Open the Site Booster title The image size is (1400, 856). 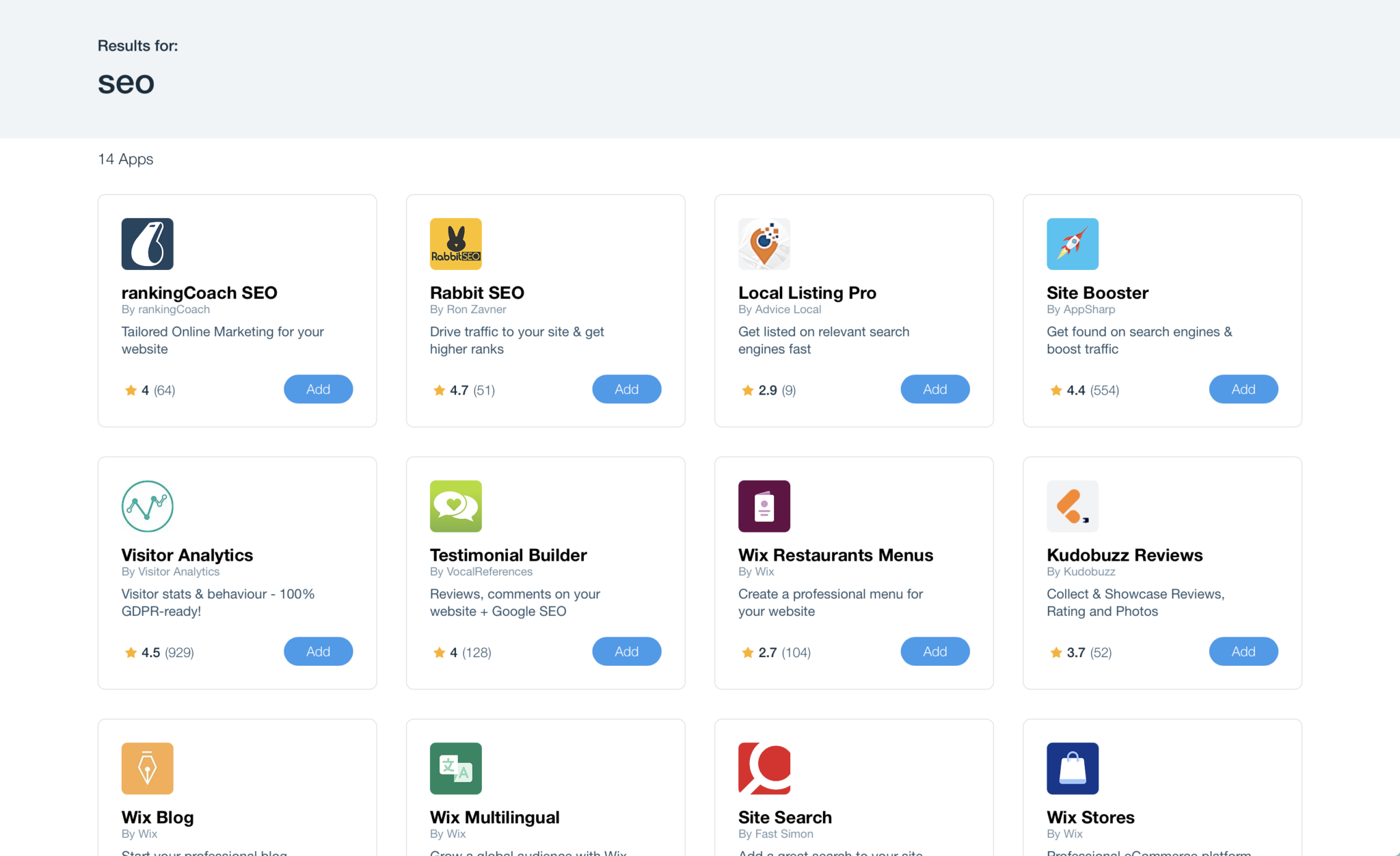coord(1097,293)
